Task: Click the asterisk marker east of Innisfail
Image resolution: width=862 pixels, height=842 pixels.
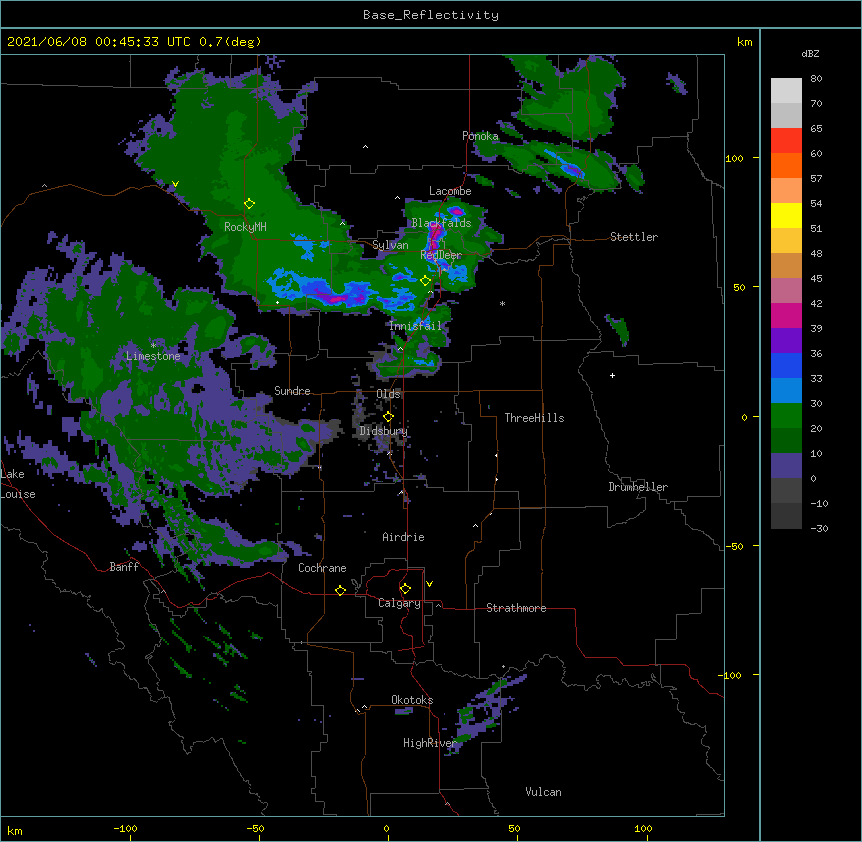Action: (502, 304)
